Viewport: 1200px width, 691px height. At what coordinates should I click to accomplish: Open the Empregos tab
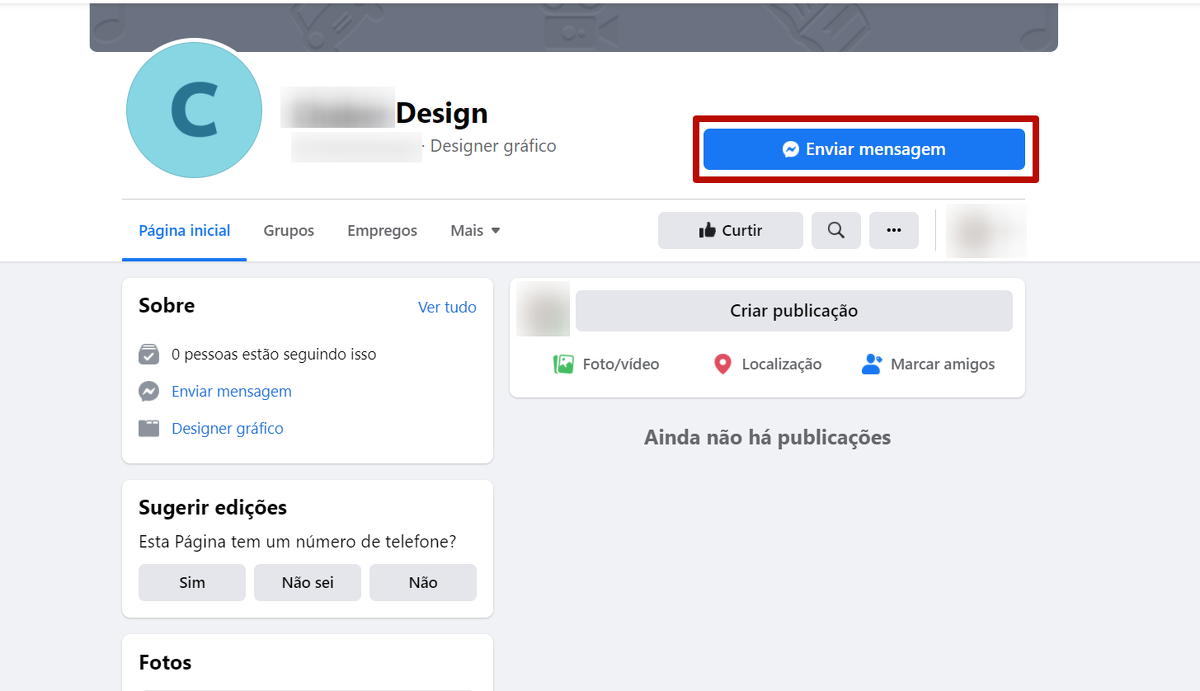pyautogui.click(x=382, y=231)
